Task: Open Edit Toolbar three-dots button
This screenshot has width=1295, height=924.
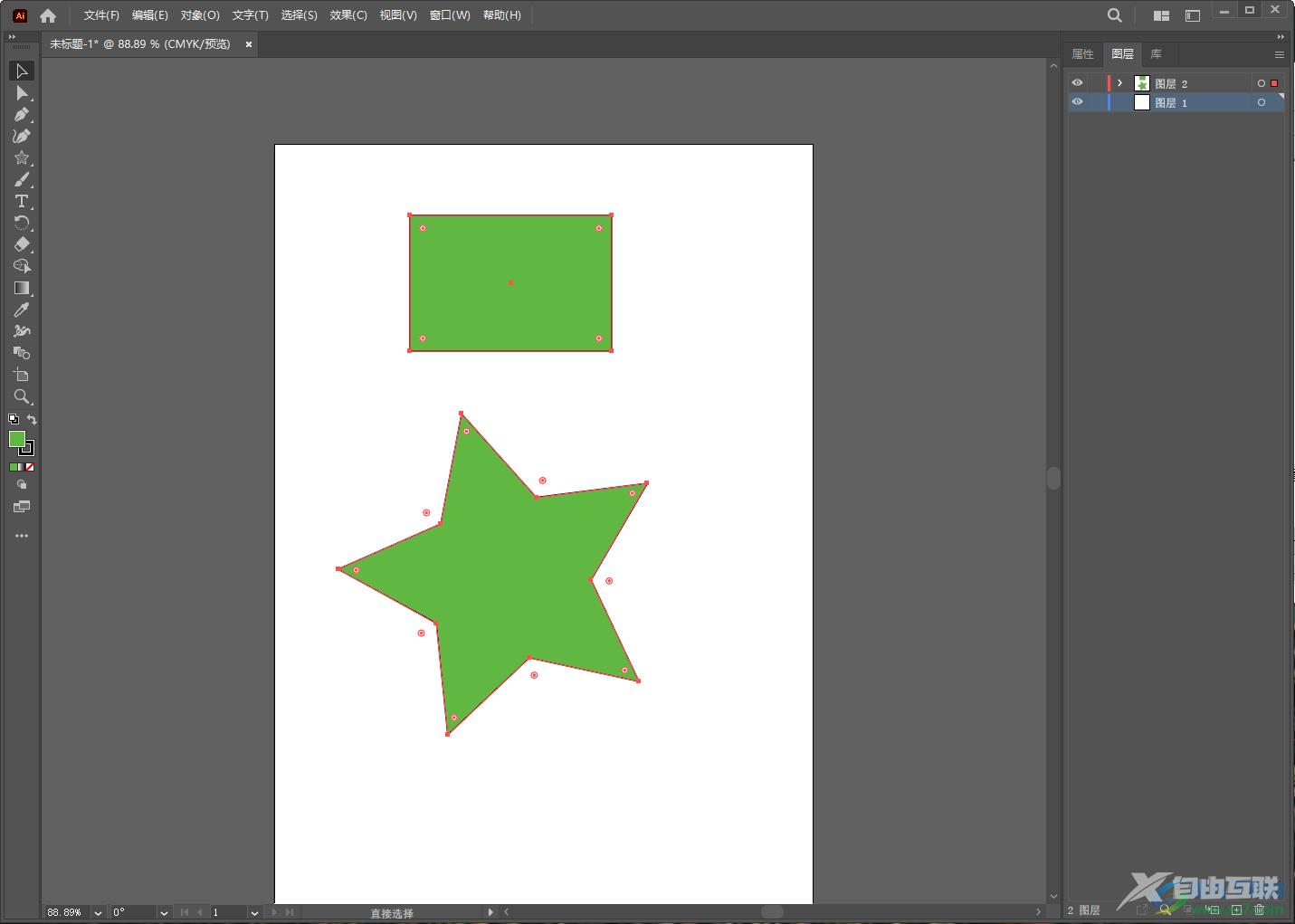Action: point(22,536)
